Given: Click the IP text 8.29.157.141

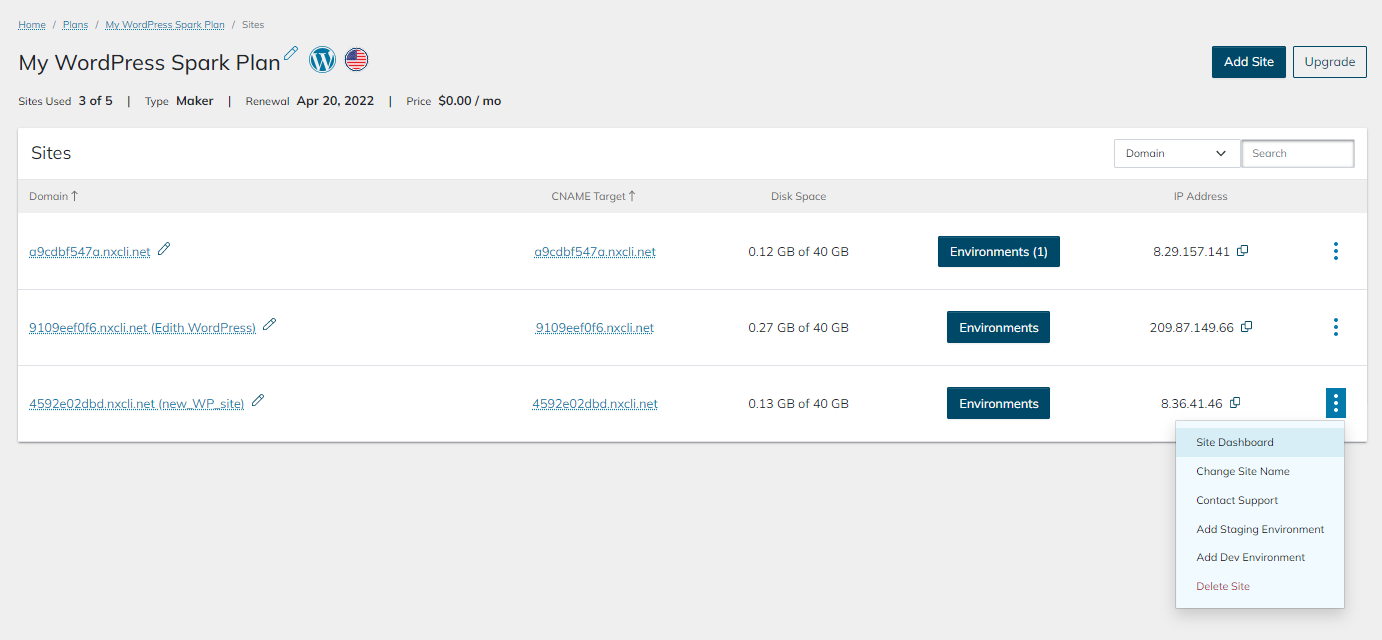Looking at the screenshot, I should pyautogui.click(x=1191, y=252).
